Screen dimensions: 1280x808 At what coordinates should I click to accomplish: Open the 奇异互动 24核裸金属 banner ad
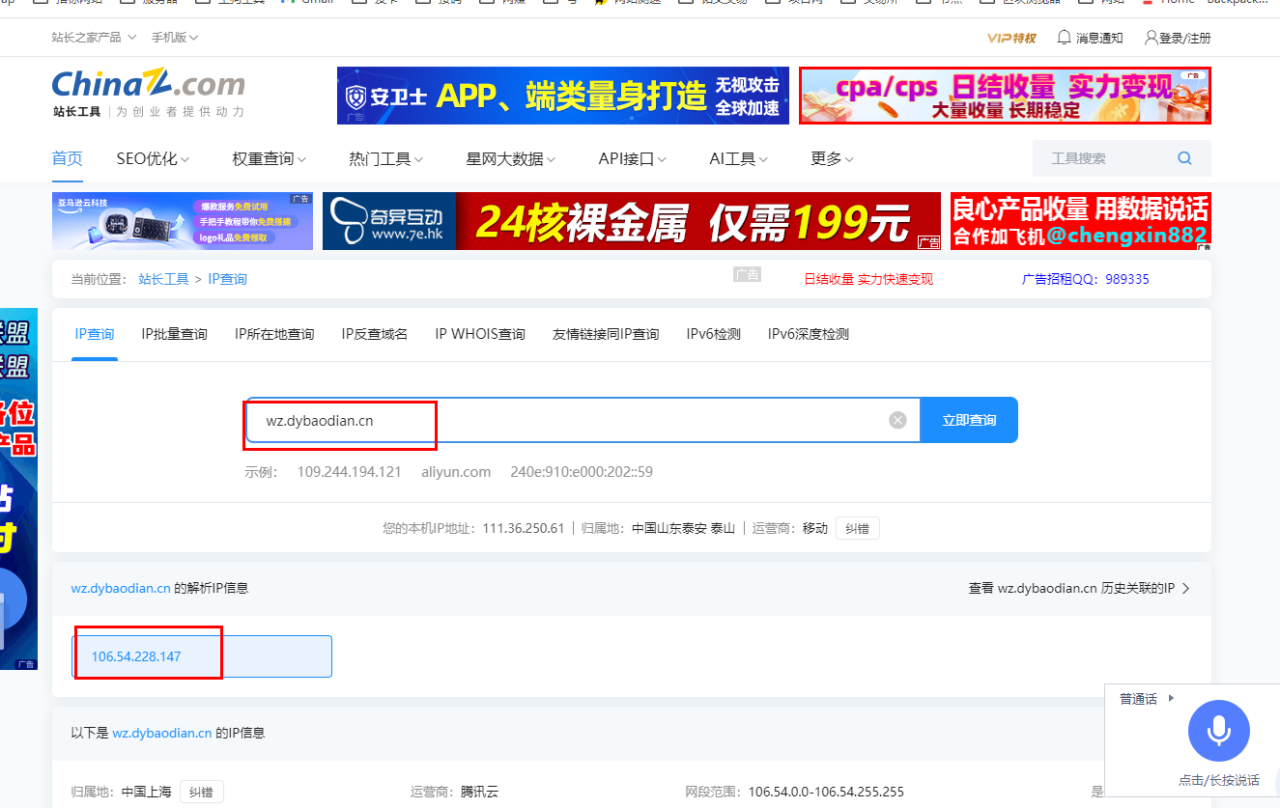[632, 221]
